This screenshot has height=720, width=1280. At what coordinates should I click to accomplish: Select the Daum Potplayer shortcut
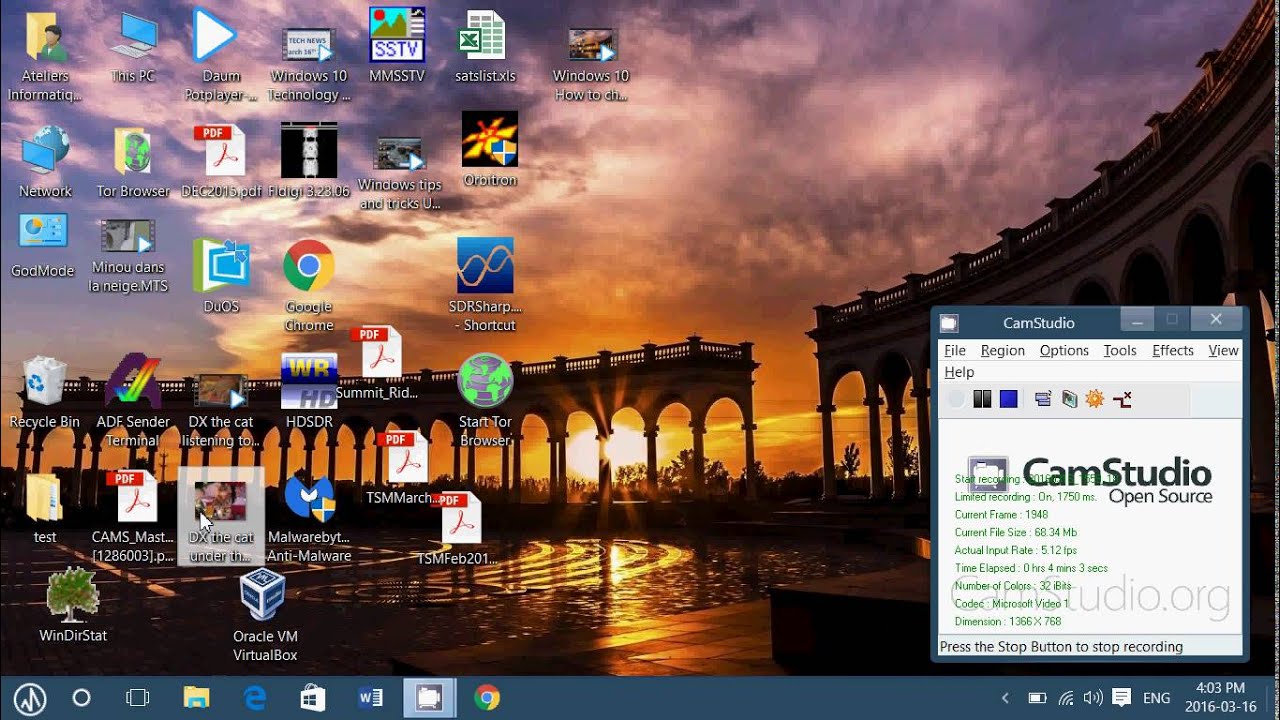click(221, 57)
